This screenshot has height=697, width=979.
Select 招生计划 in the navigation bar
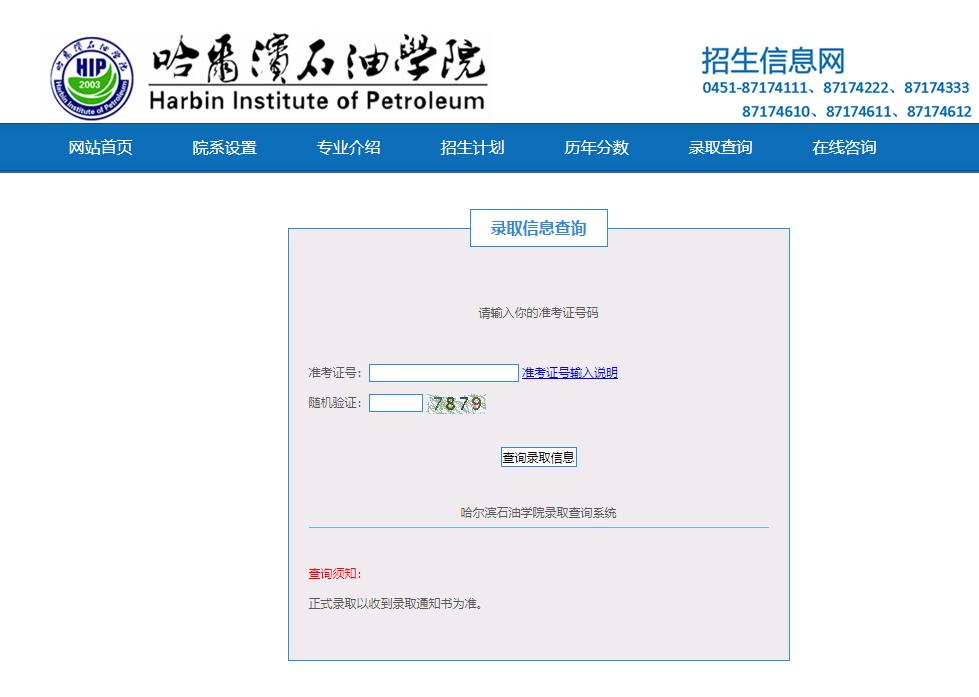[472, 147]
